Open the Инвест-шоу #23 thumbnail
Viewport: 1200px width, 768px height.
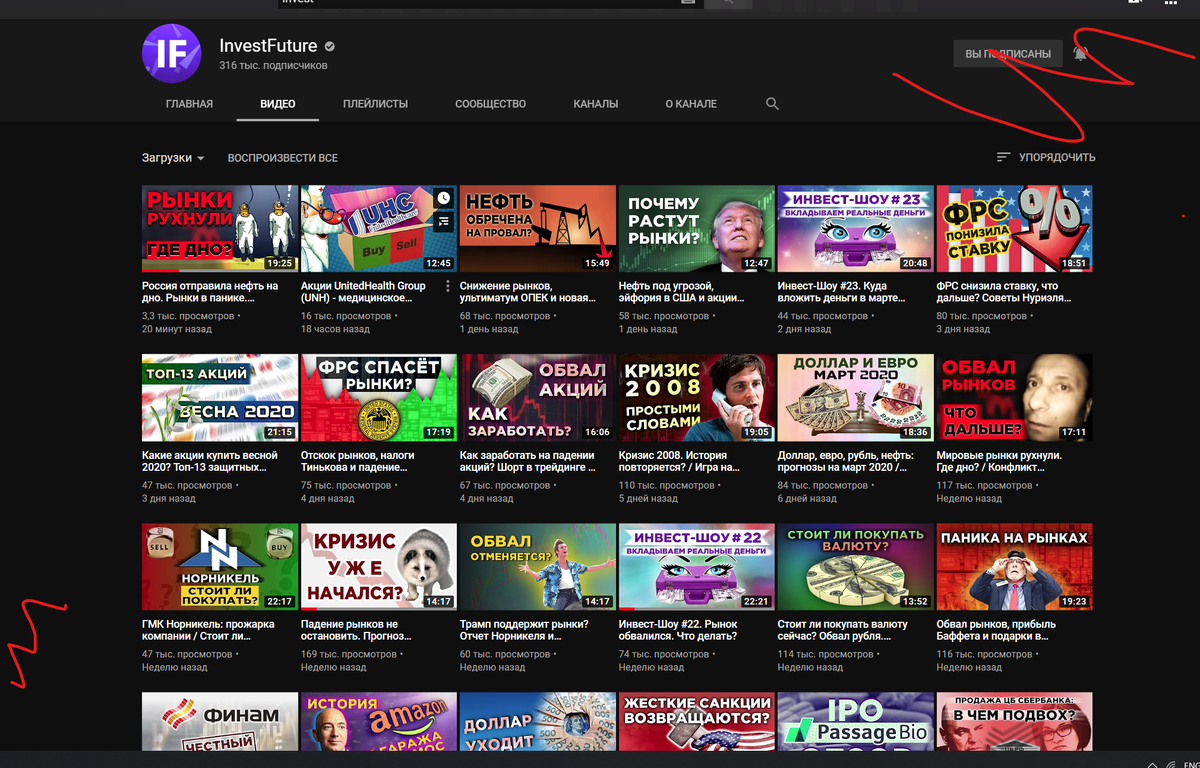[856, 229]
